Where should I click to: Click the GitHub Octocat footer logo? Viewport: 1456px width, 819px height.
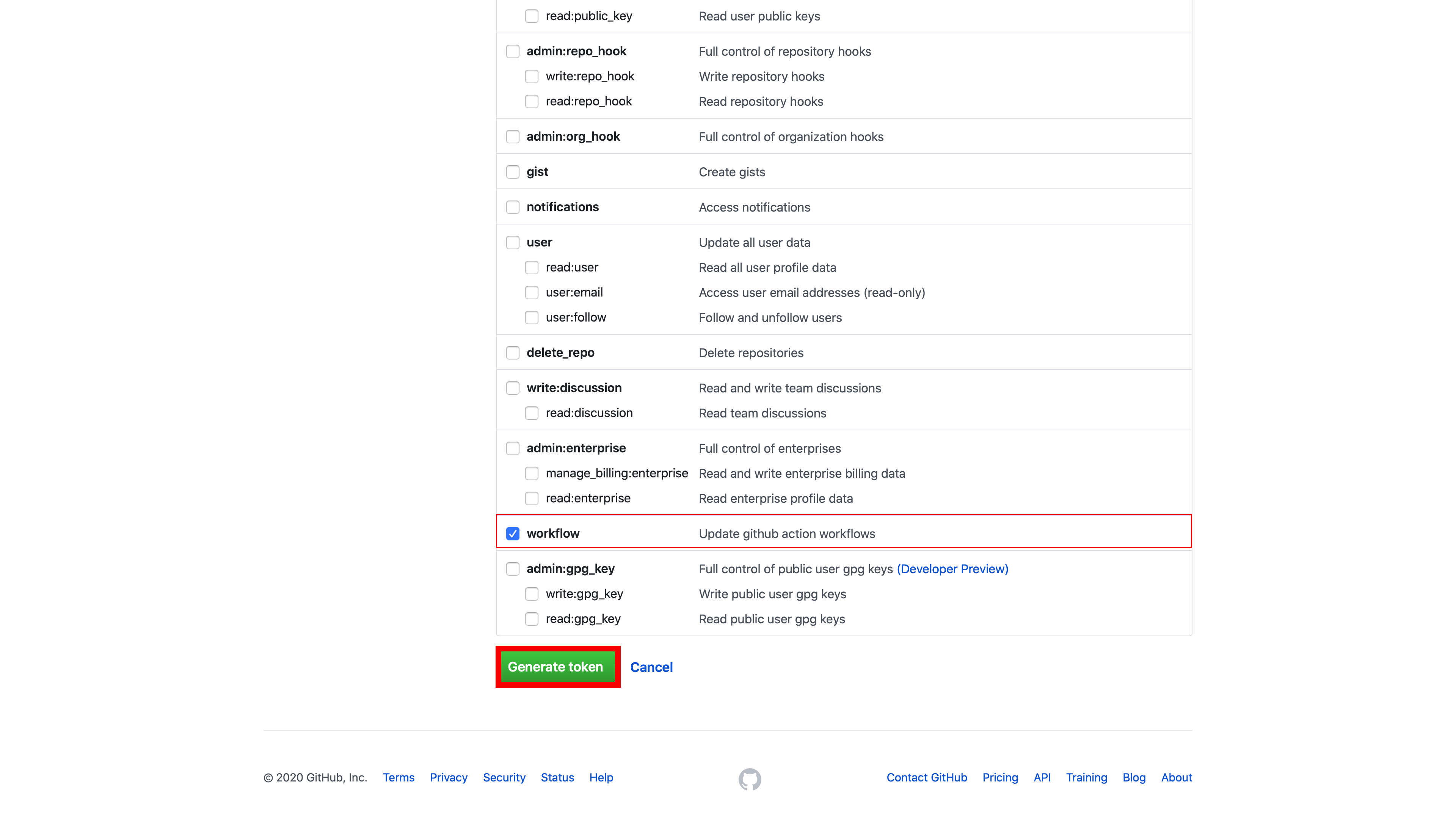[750, 779]
